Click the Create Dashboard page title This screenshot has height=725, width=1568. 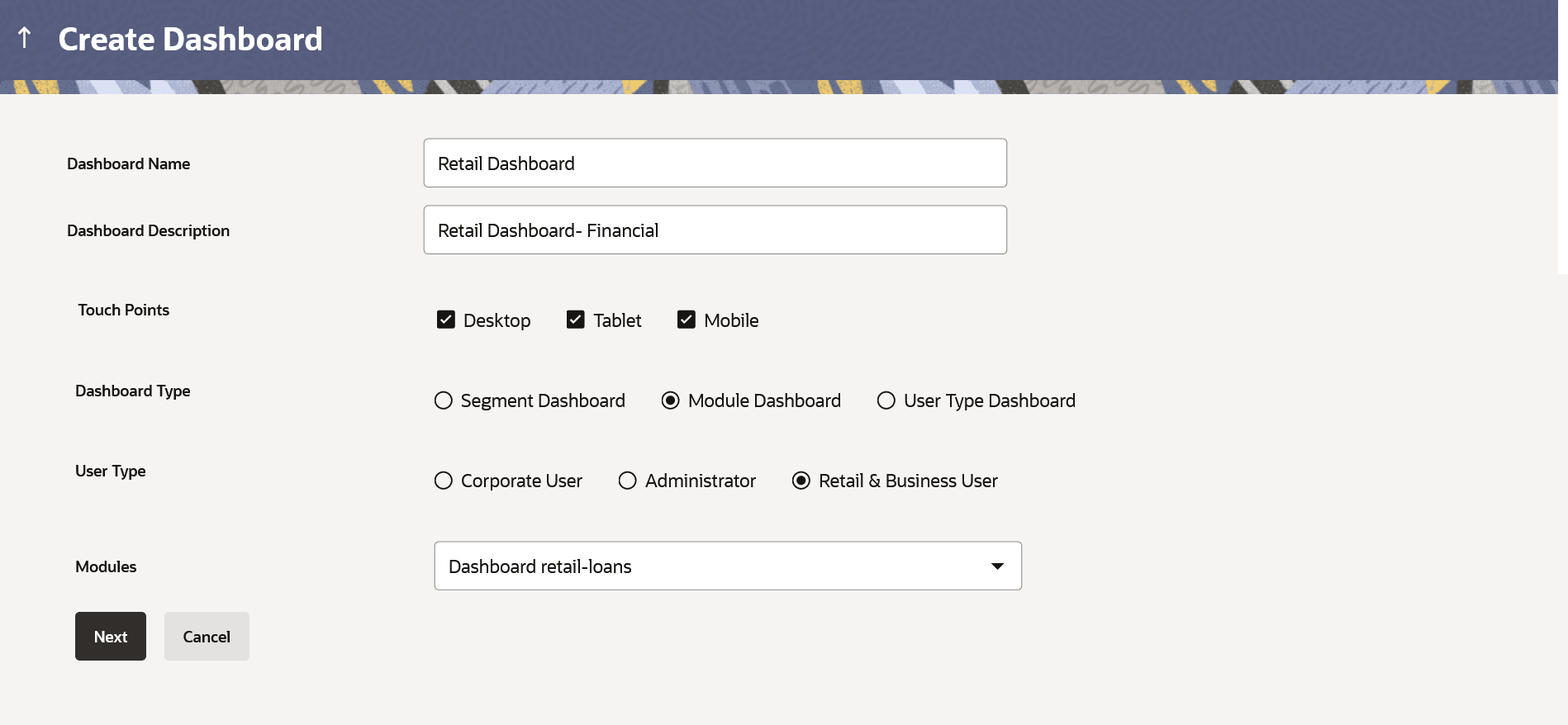(190, 40)
